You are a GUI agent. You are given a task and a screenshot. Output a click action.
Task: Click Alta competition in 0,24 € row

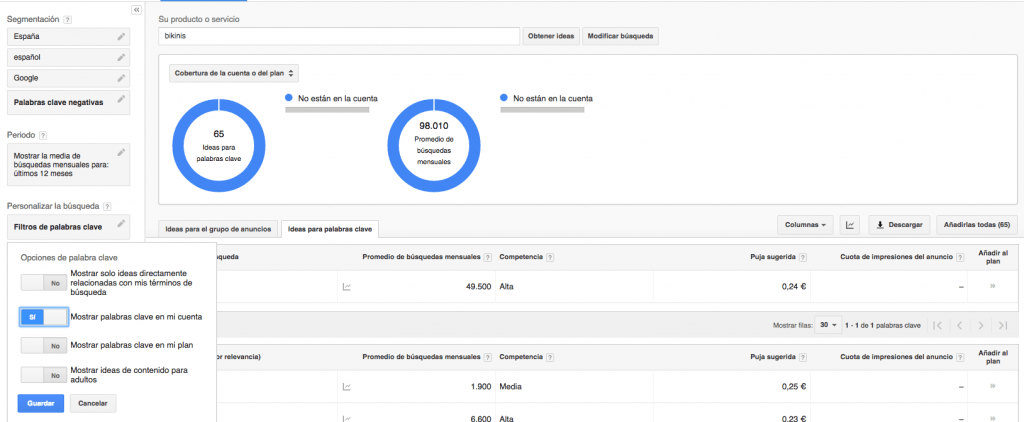click(x=507, y=286)
